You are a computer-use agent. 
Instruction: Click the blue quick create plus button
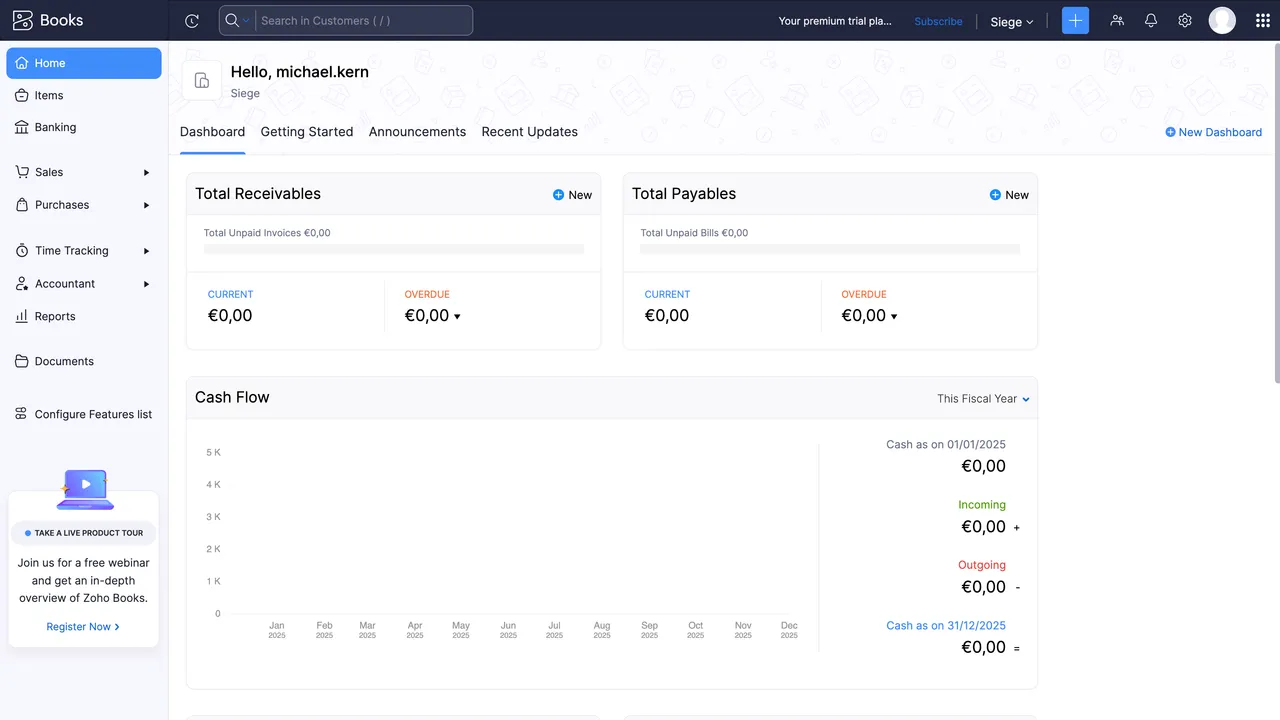click(x=1075, y=20)
